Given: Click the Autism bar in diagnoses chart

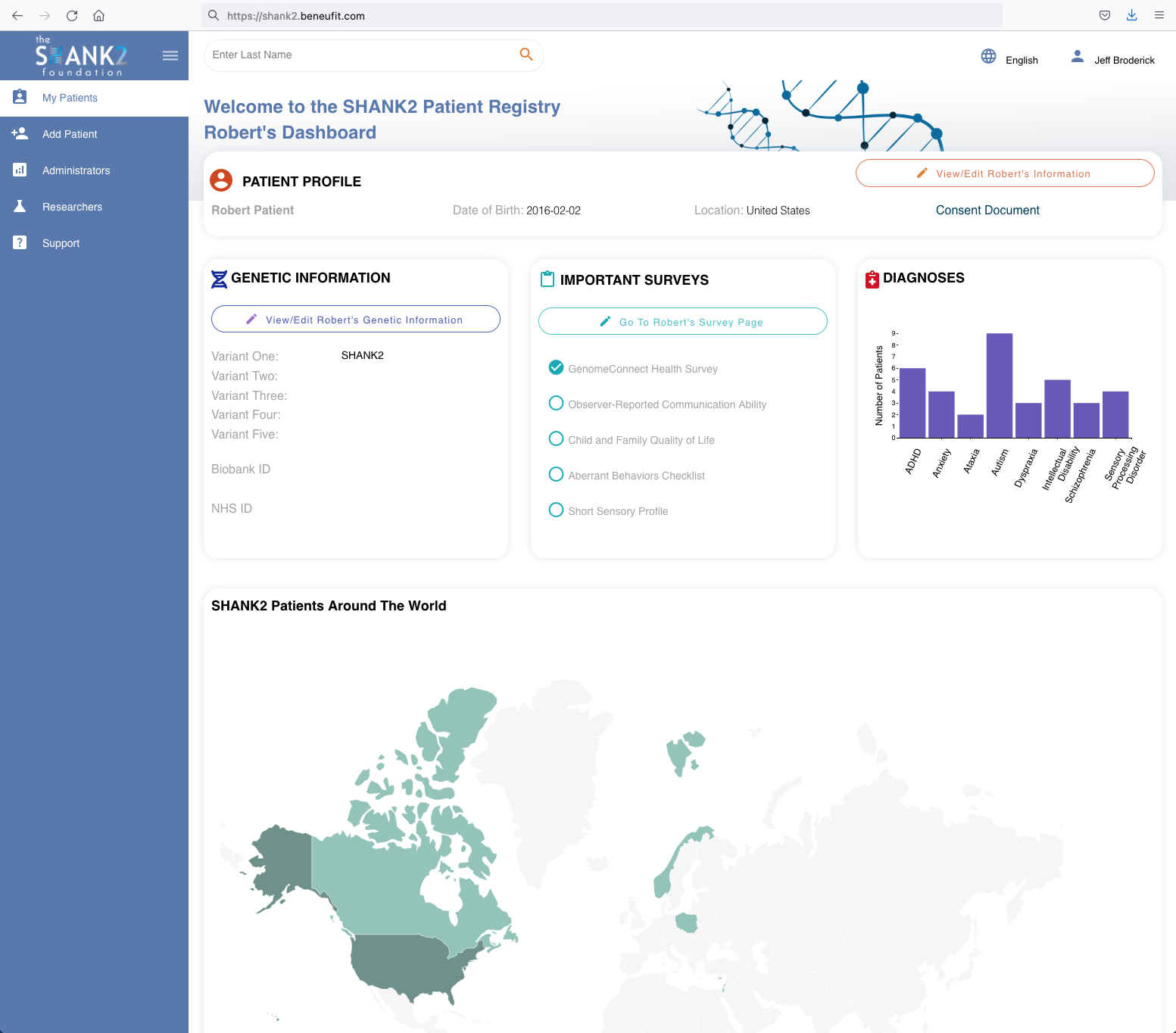Looking at the screenshot, I should [x=999, y=385].
